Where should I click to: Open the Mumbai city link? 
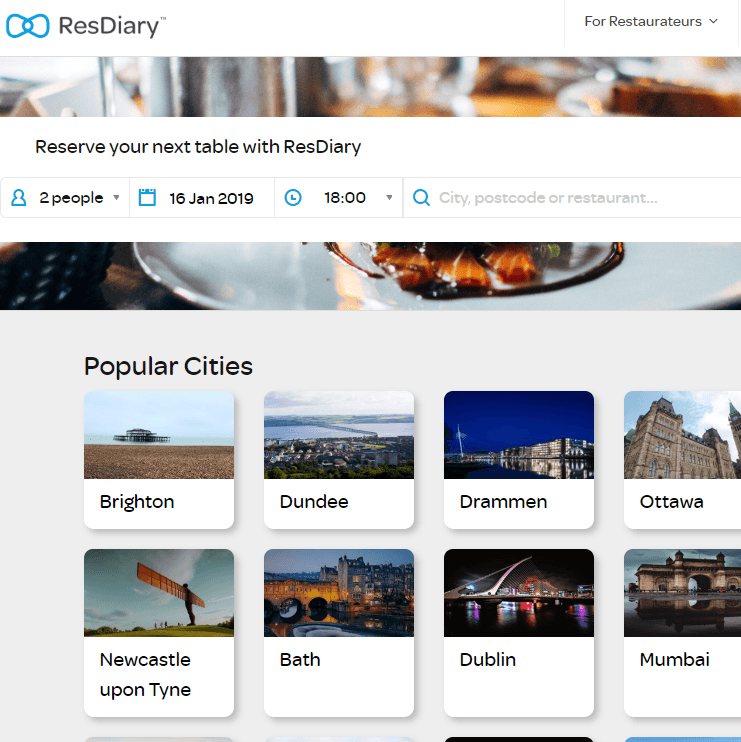(x=674, y=660)
